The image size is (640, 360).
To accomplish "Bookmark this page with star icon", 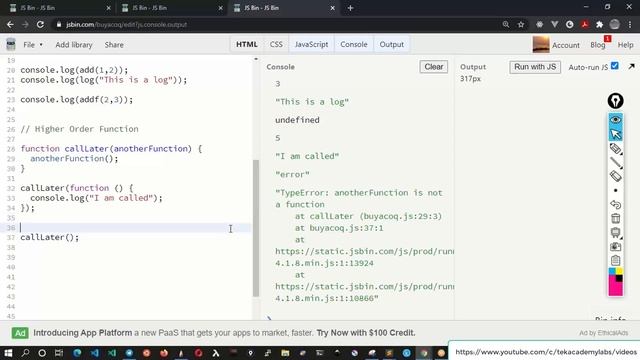I will pyautogui.click(x=521, y=24).
